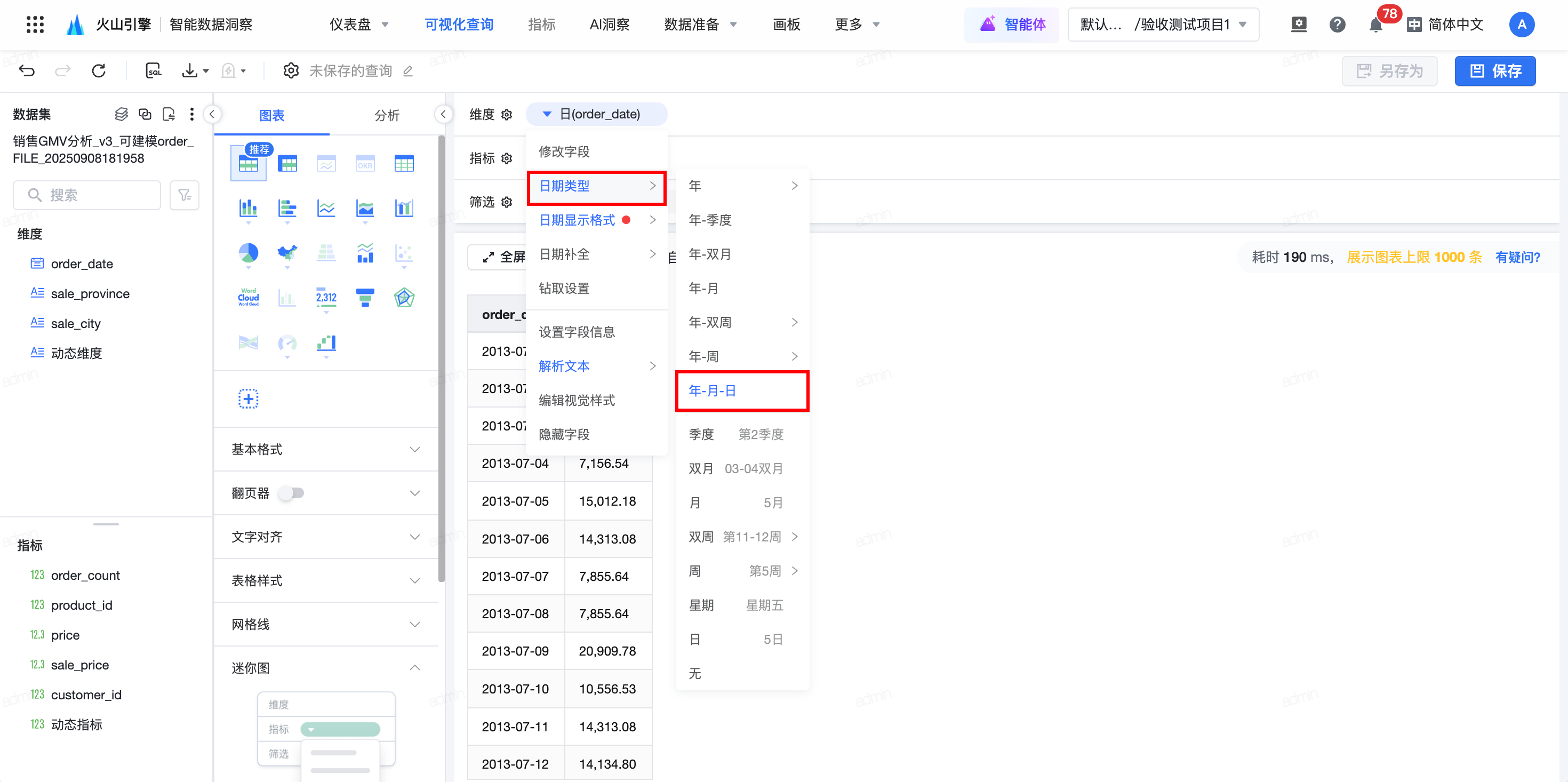1568x782 pixels.
Task: Switch to the 分析 tab
Action: 387,115
